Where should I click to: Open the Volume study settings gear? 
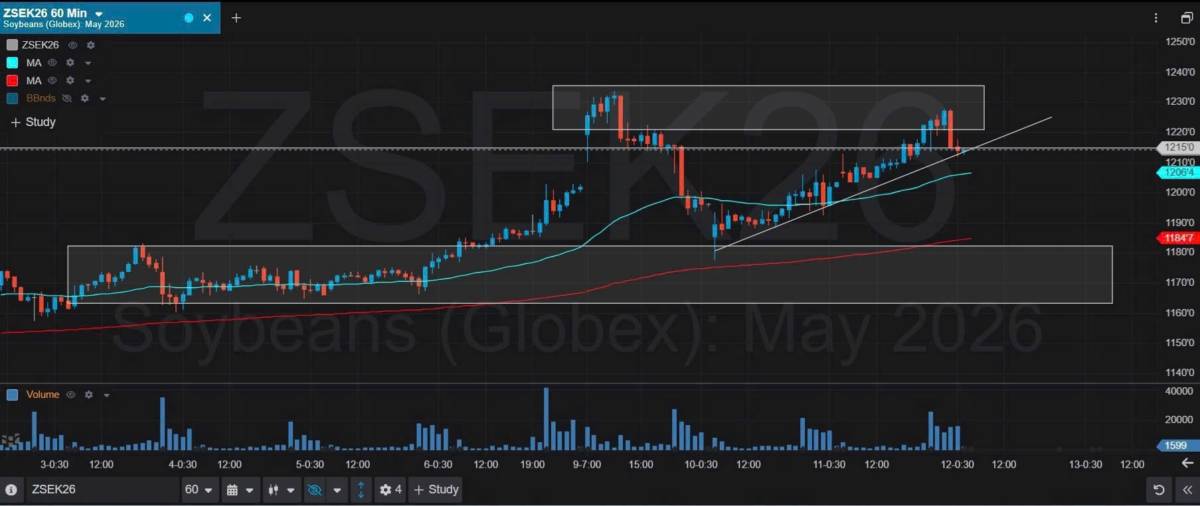coord(88,395)
